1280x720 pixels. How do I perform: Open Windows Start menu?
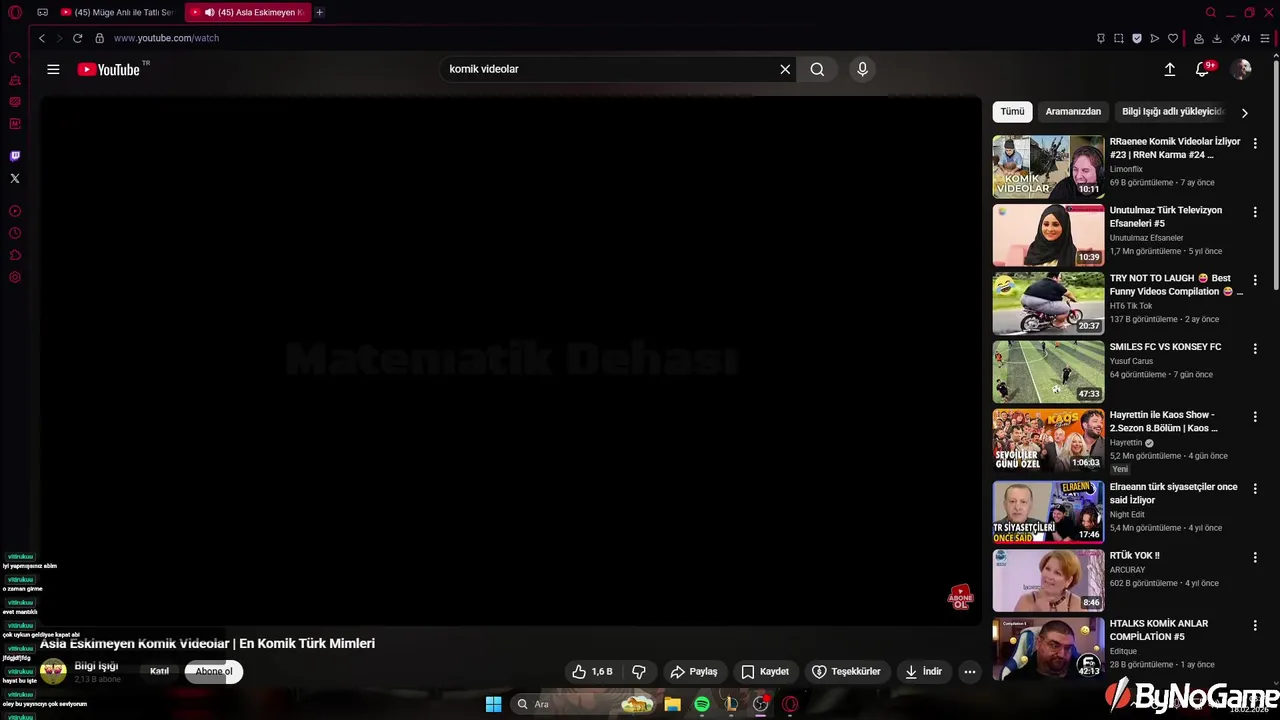(493, 704)
